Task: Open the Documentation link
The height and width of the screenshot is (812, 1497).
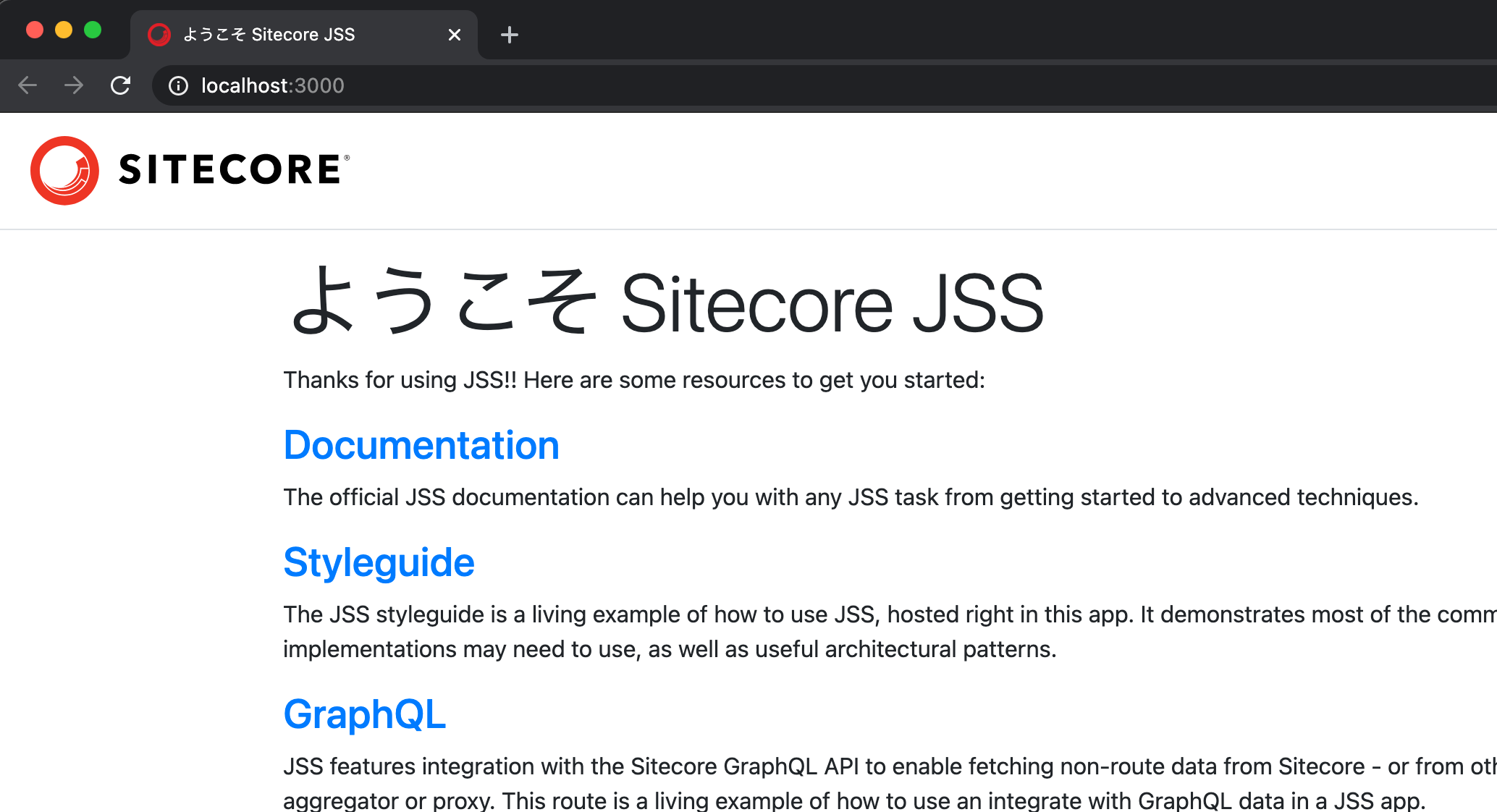Action: click(x=421, y=445)
